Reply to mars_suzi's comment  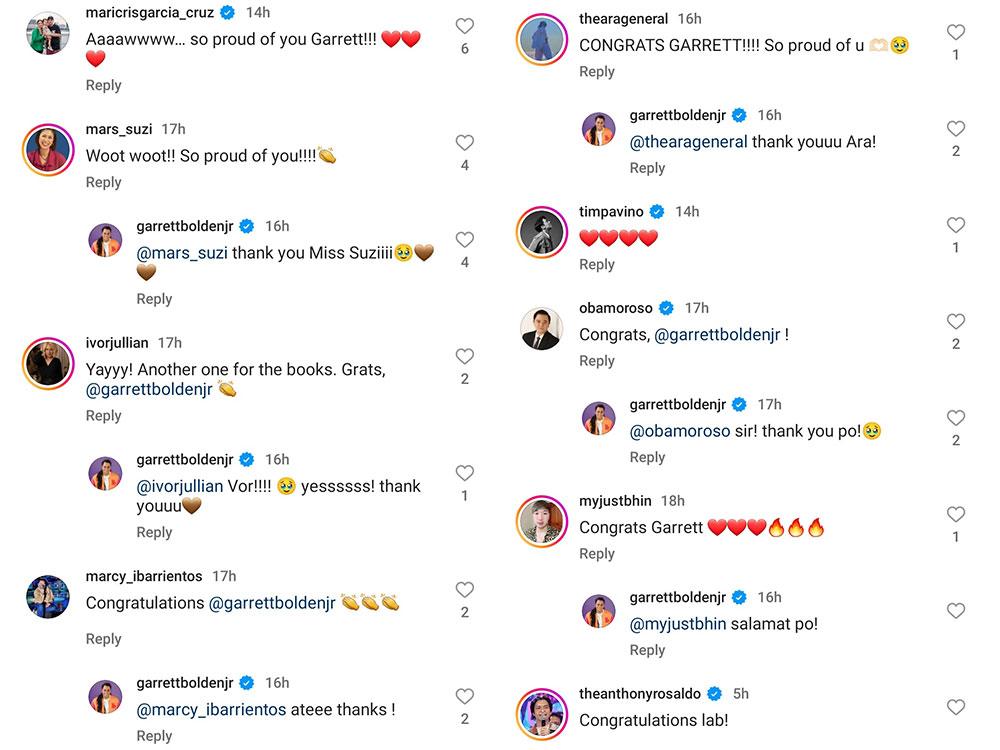(103, 182)
